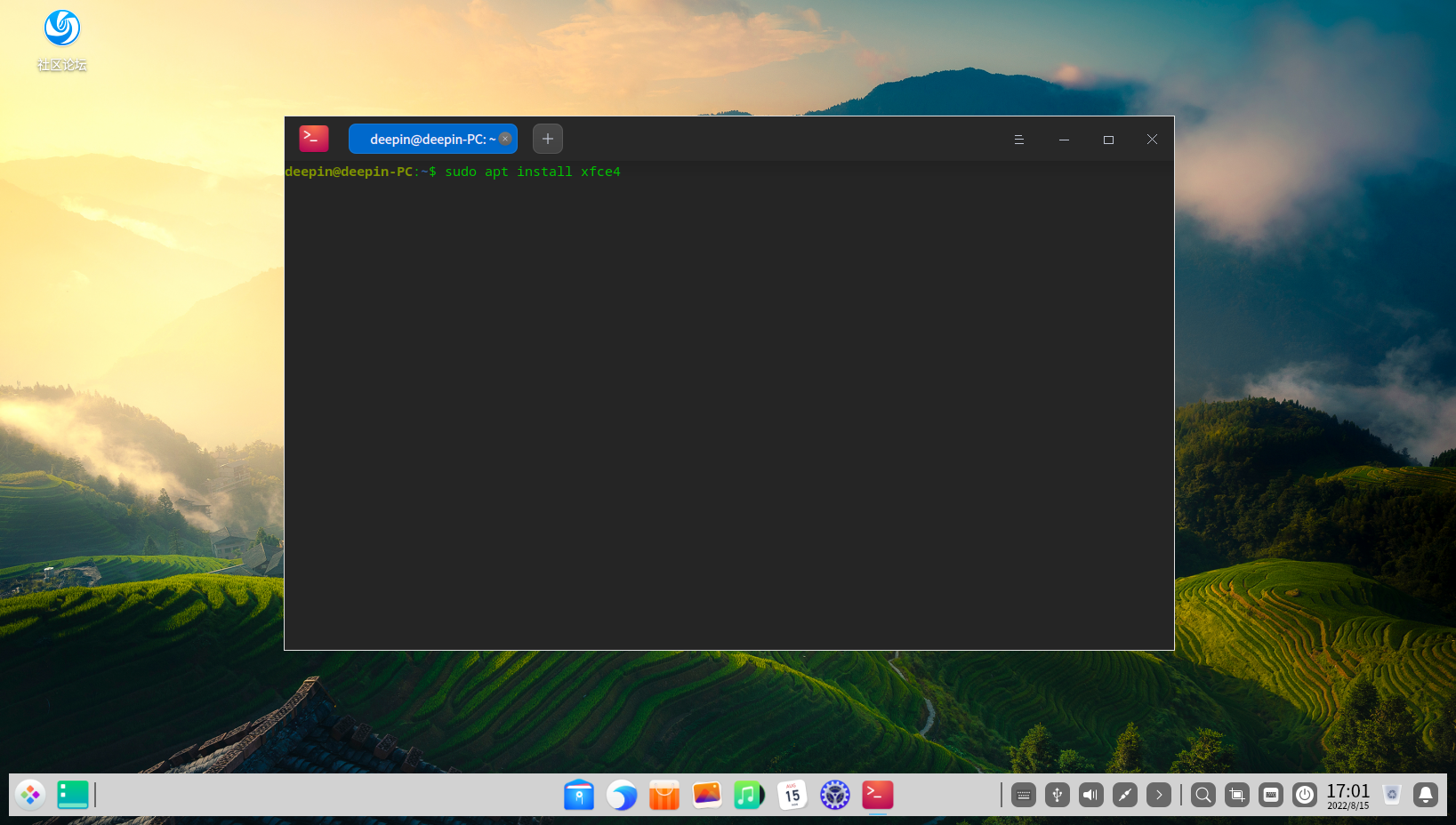Open the volume control in the tray
Screen dimensions: 1456x825
(1091, 795)
